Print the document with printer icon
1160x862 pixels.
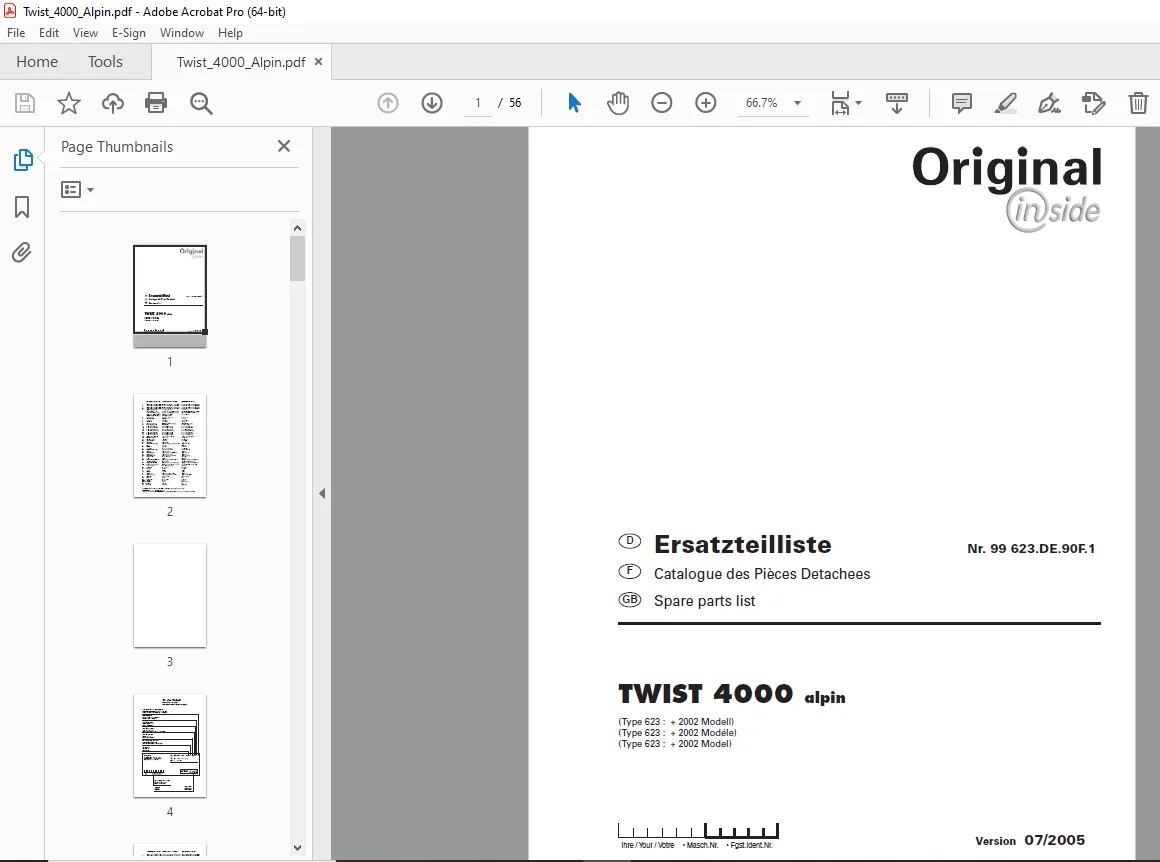click(156, 103)
